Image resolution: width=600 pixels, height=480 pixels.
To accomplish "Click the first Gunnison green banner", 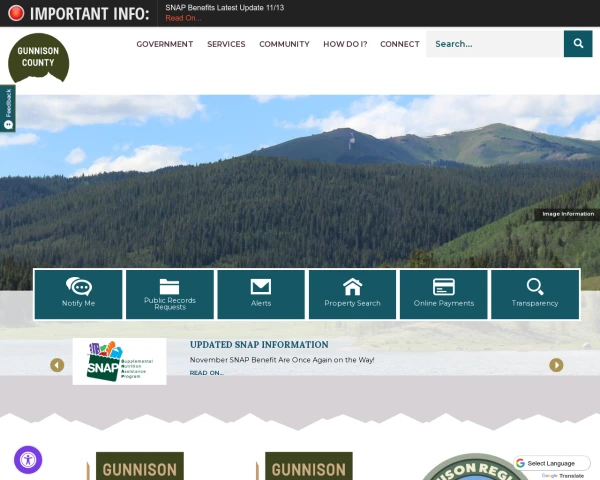I will coord(140,466).
